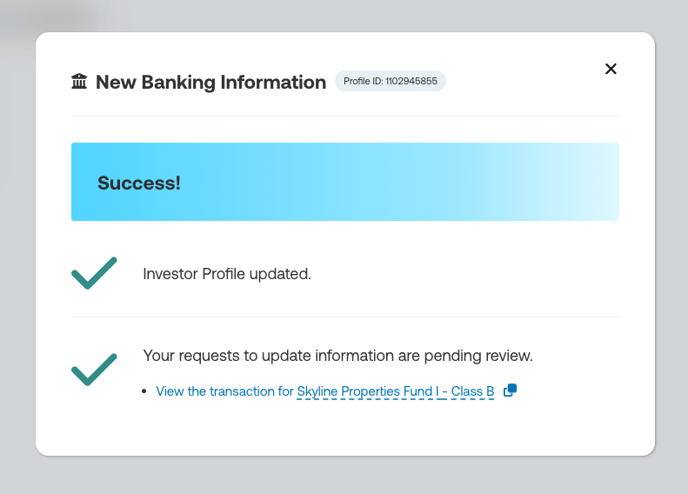Select the Success! text
This screenshot has width=688, height=494.
pos(139,183)
